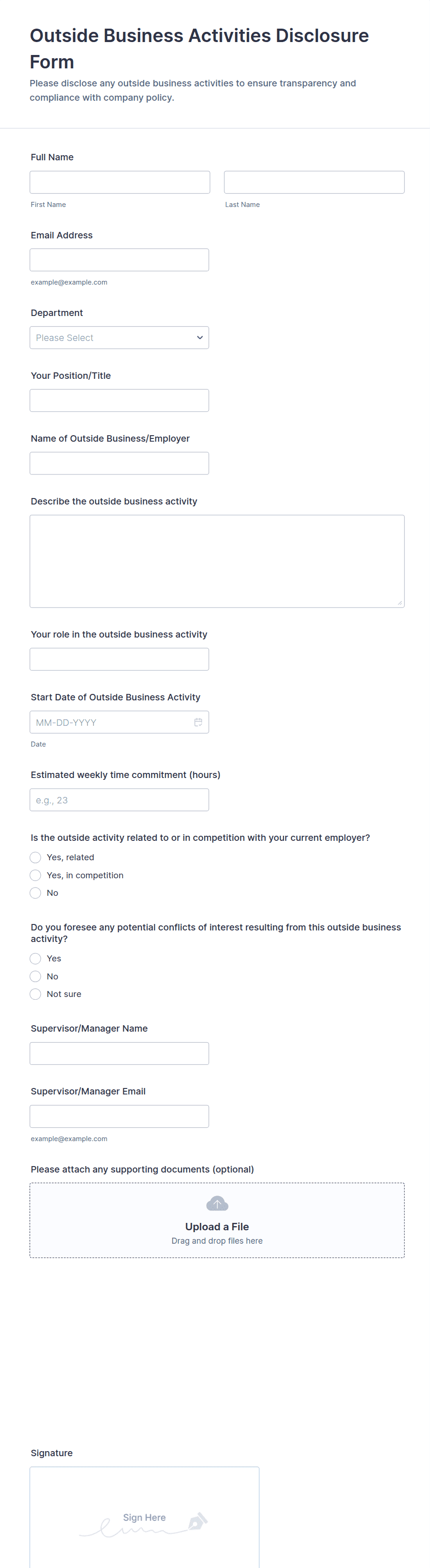This screenshot has width=430, height=1568.
Task: Open the Department dropdown chevron
Action: tap(199, 338)
